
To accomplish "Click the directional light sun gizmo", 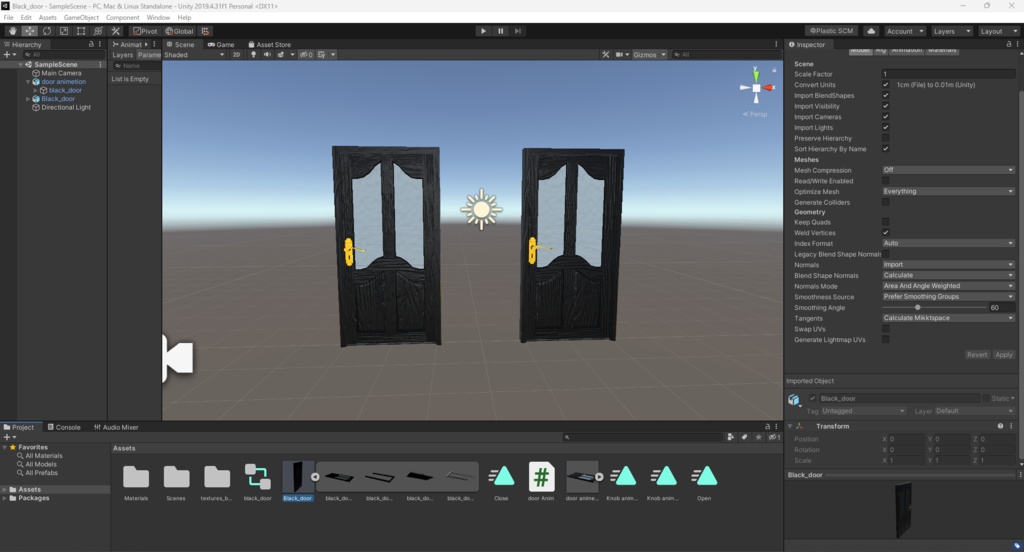I will click(x=481, y=209).
